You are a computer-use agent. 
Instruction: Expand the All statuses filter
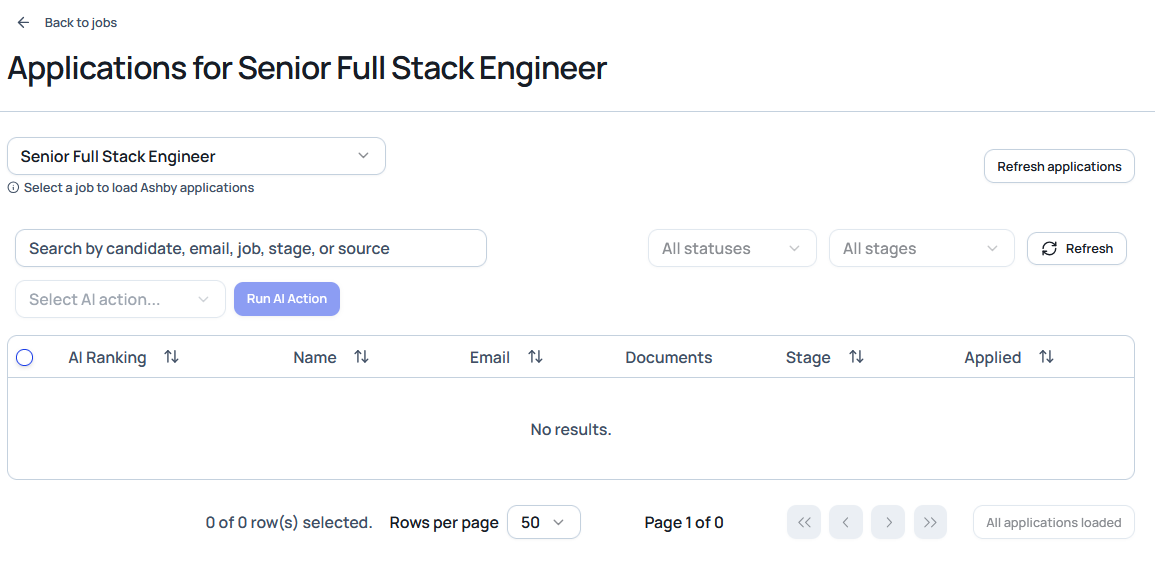732,249
